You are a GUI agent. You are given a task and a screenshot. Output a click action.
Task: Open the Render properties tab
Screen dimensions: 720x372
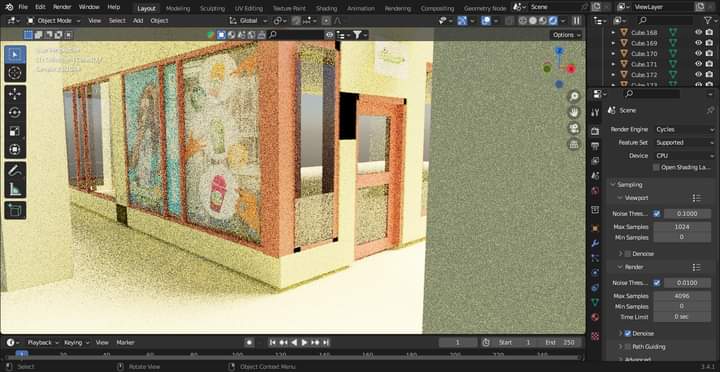pyautogui.click(x=595, y=131)
